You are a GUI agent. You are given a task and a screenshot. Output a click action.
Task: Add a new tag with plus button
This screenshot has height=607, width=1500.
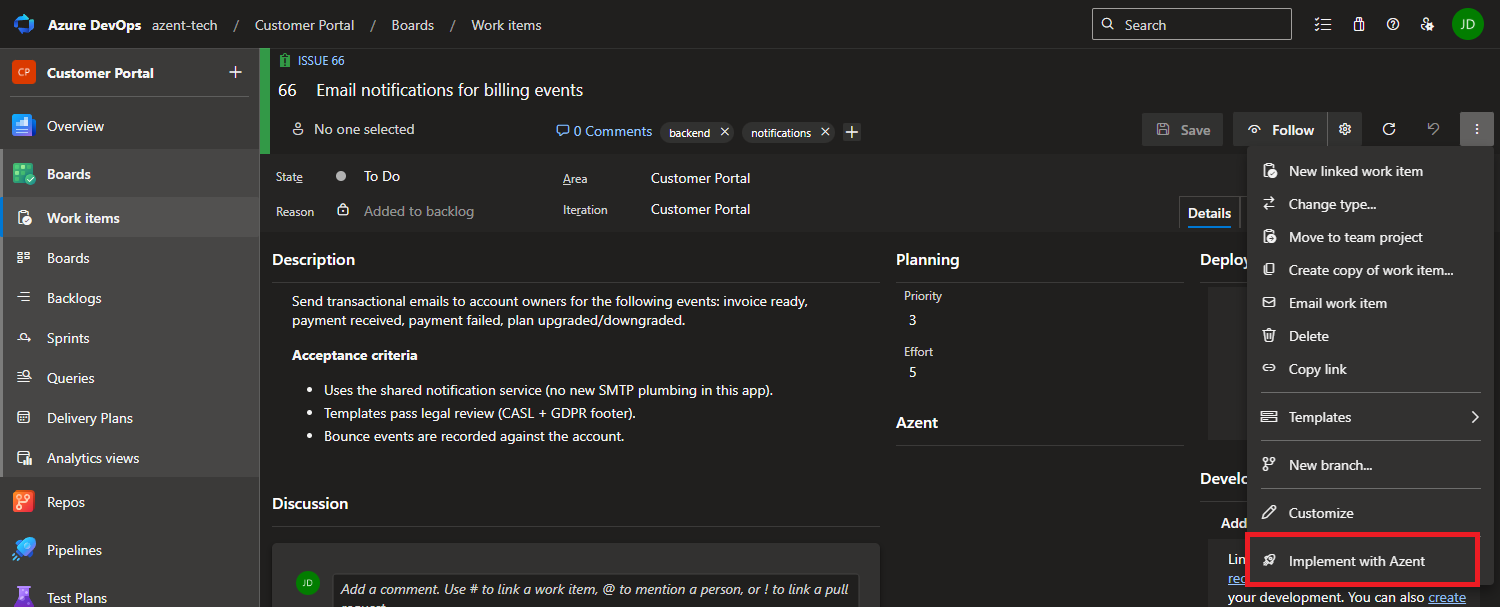point(852,132)
